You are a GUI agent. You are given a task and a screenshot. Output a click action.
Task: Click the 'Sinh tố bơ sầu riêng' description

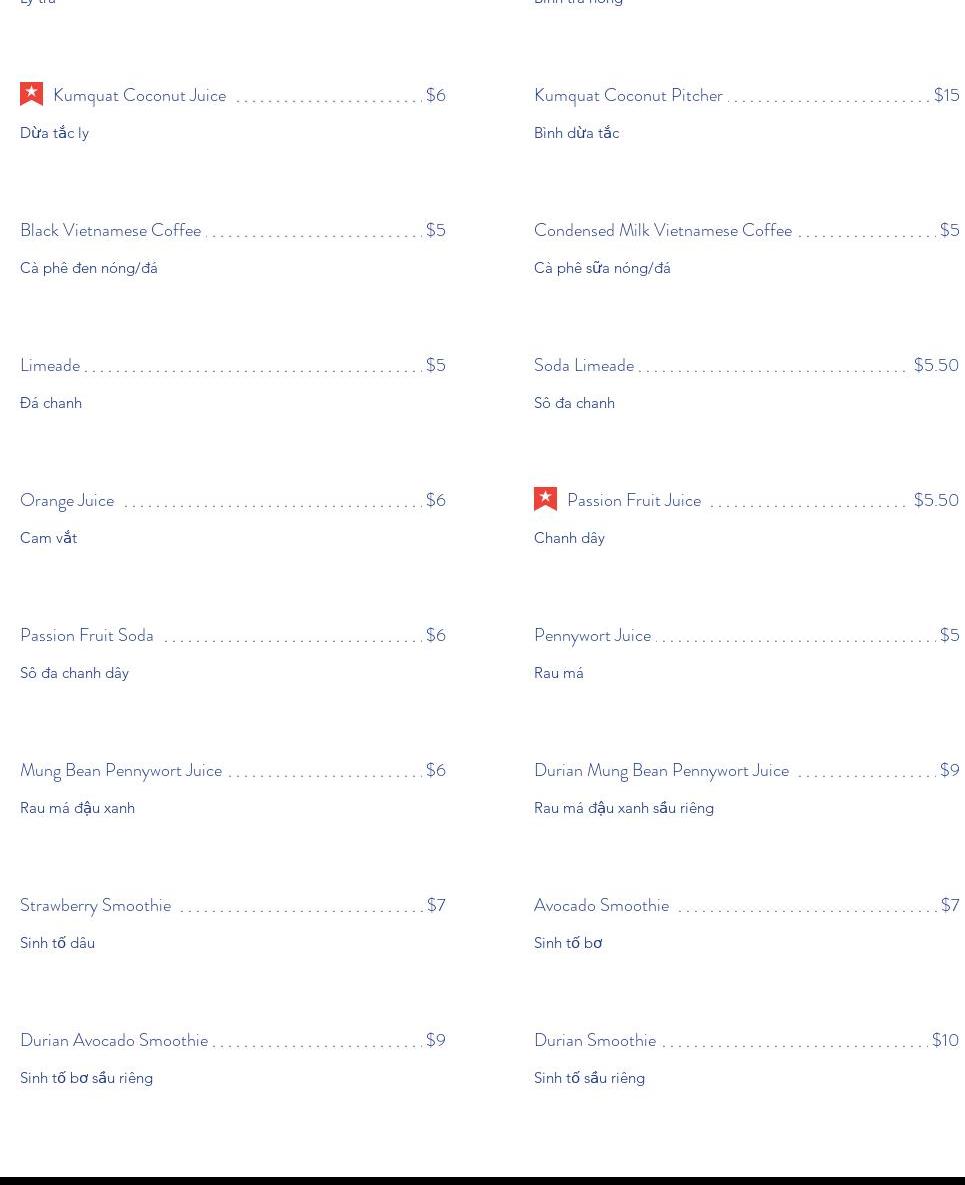click(x=86, y=1078)
